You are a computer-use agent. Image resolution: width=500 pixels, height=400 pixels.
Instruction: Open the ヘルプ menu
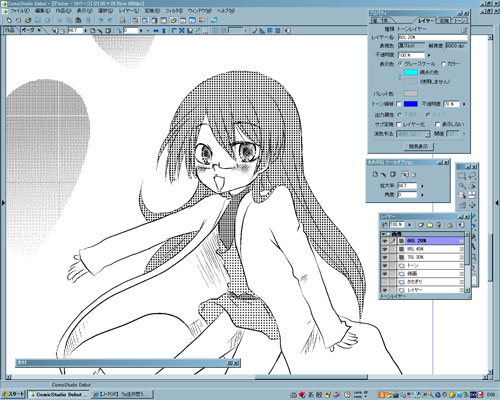click(226, 11)
